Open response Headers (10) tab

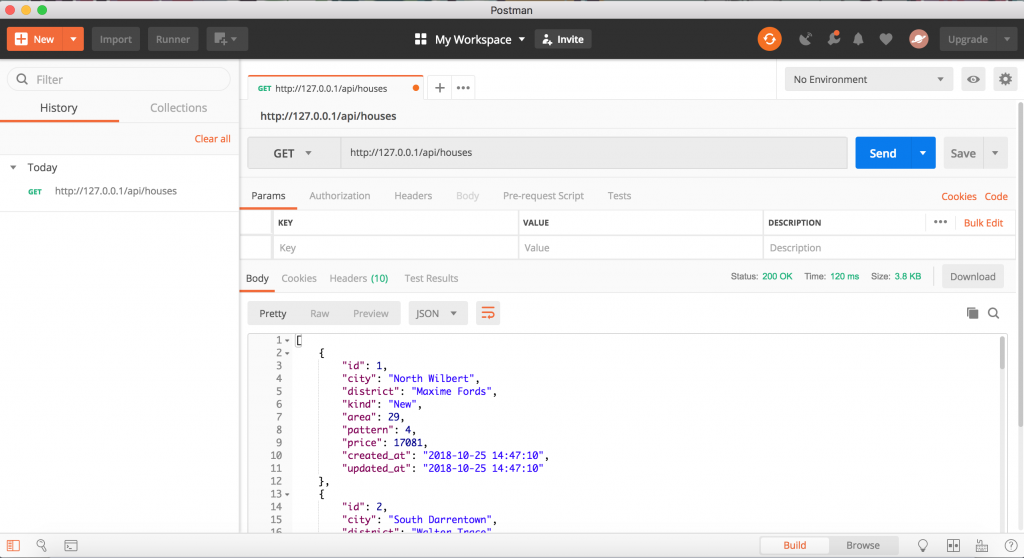click(359, 278)
